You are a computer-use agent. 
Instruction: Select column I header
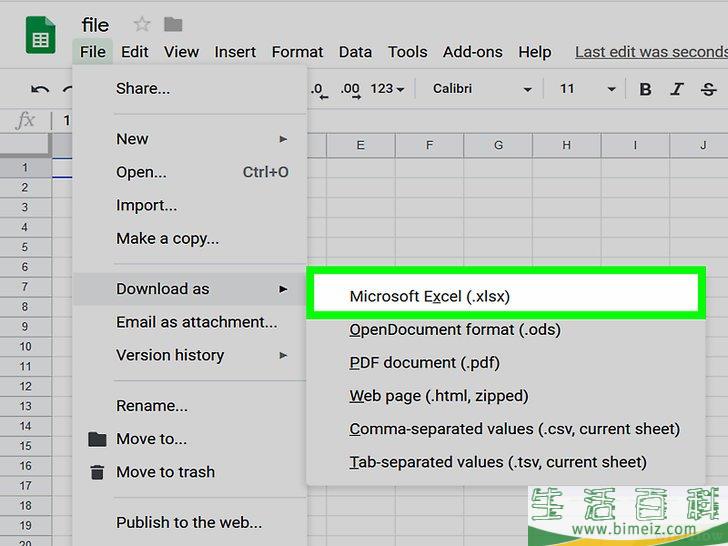(635, 145)
